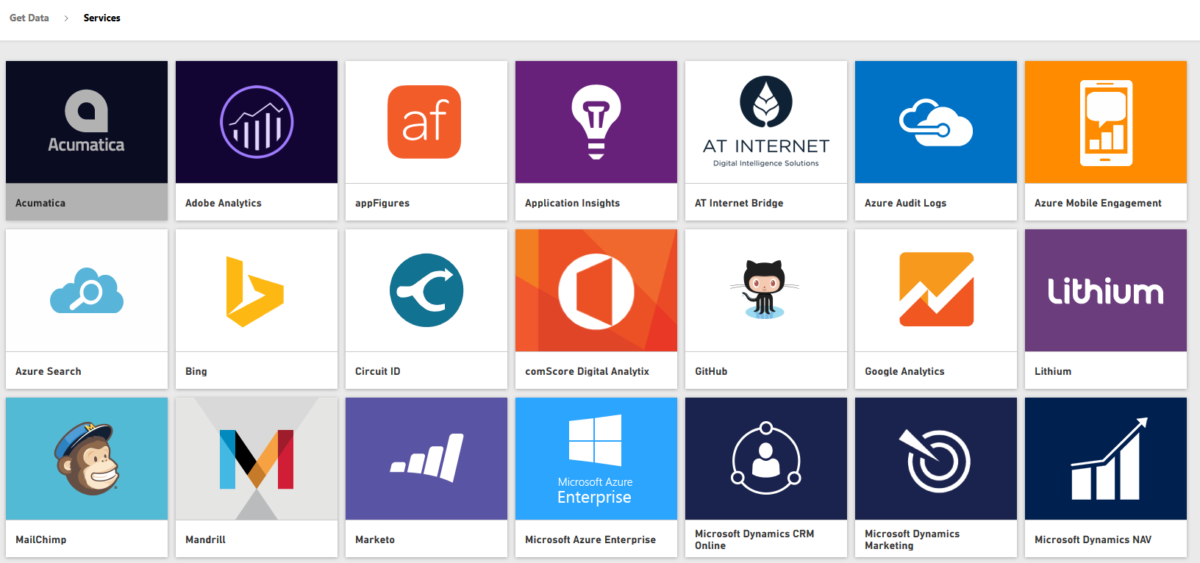Open the Azure Audit Logs cloud icon
This screenshot has height=563, width=1200.
[937, 122]
